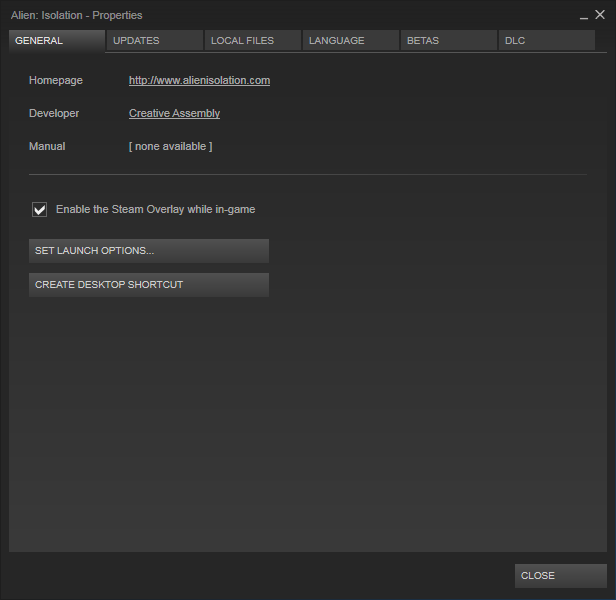
Task: Follow the Creative Assembly developer link
Action: point(174,114)
